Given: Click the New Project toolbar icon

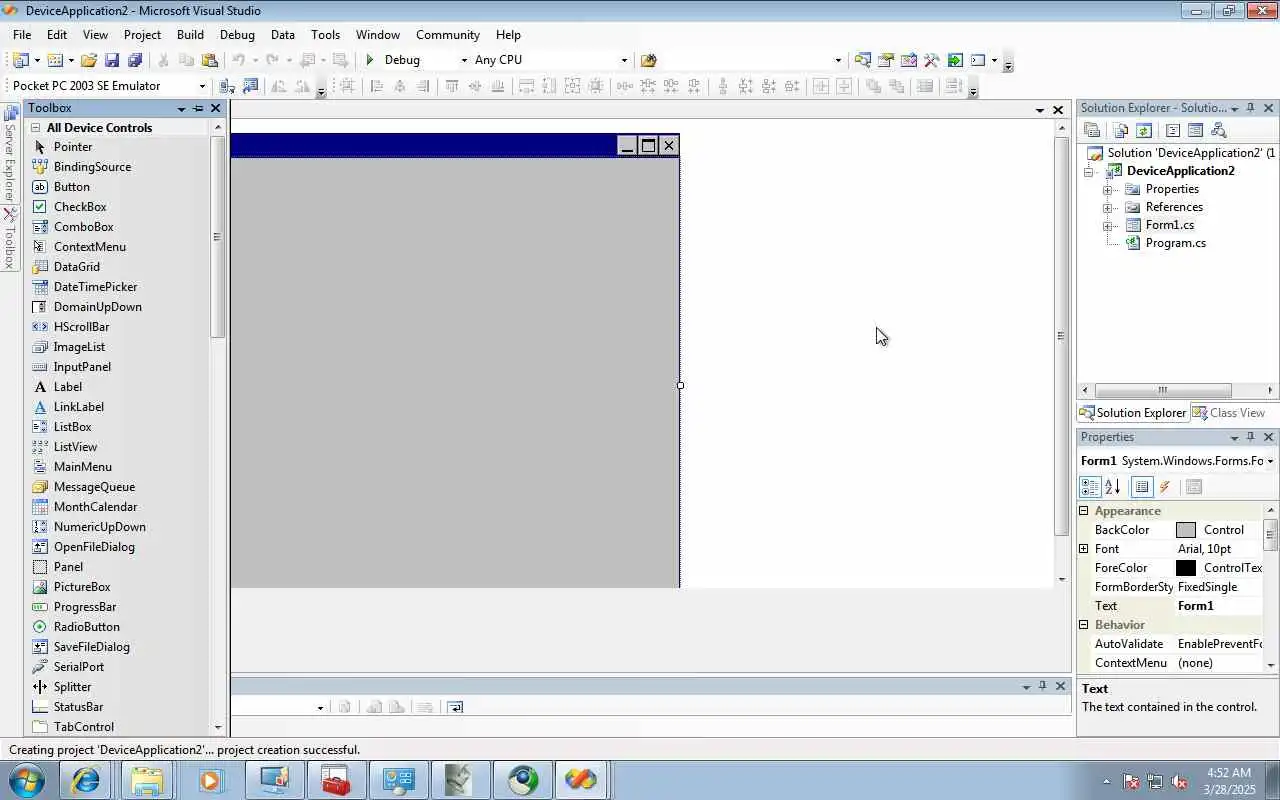Looking at the screenshot, I should coord(20,60).
